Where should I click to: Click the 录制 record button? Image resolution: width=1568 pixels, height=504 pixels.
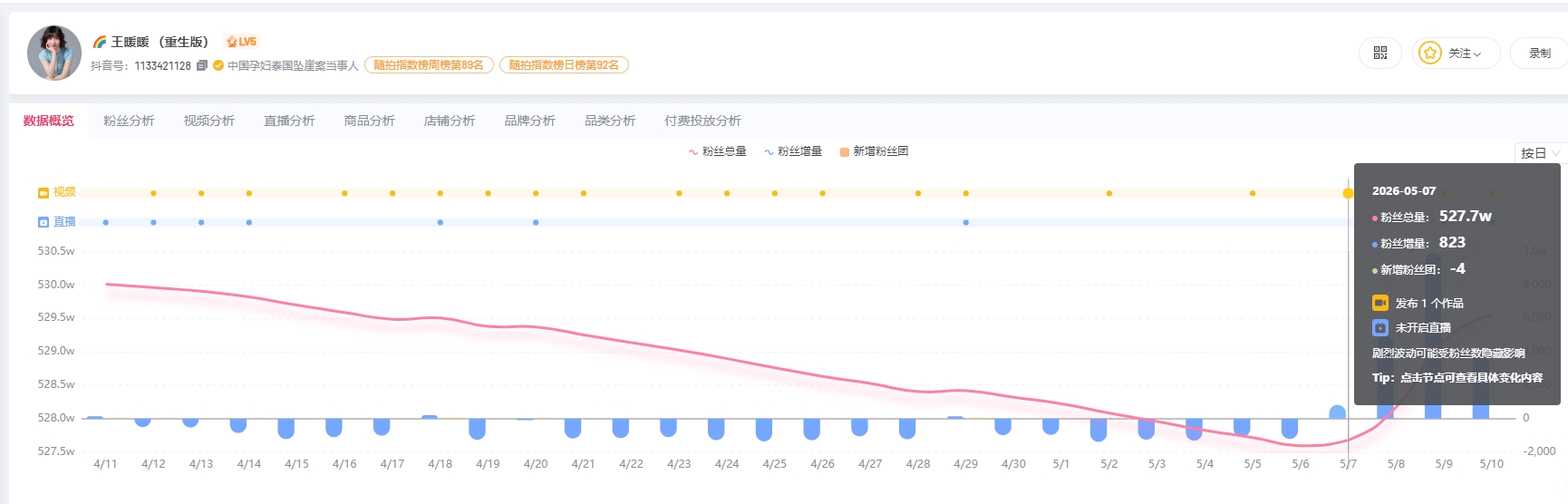[x=1539, y=53]
